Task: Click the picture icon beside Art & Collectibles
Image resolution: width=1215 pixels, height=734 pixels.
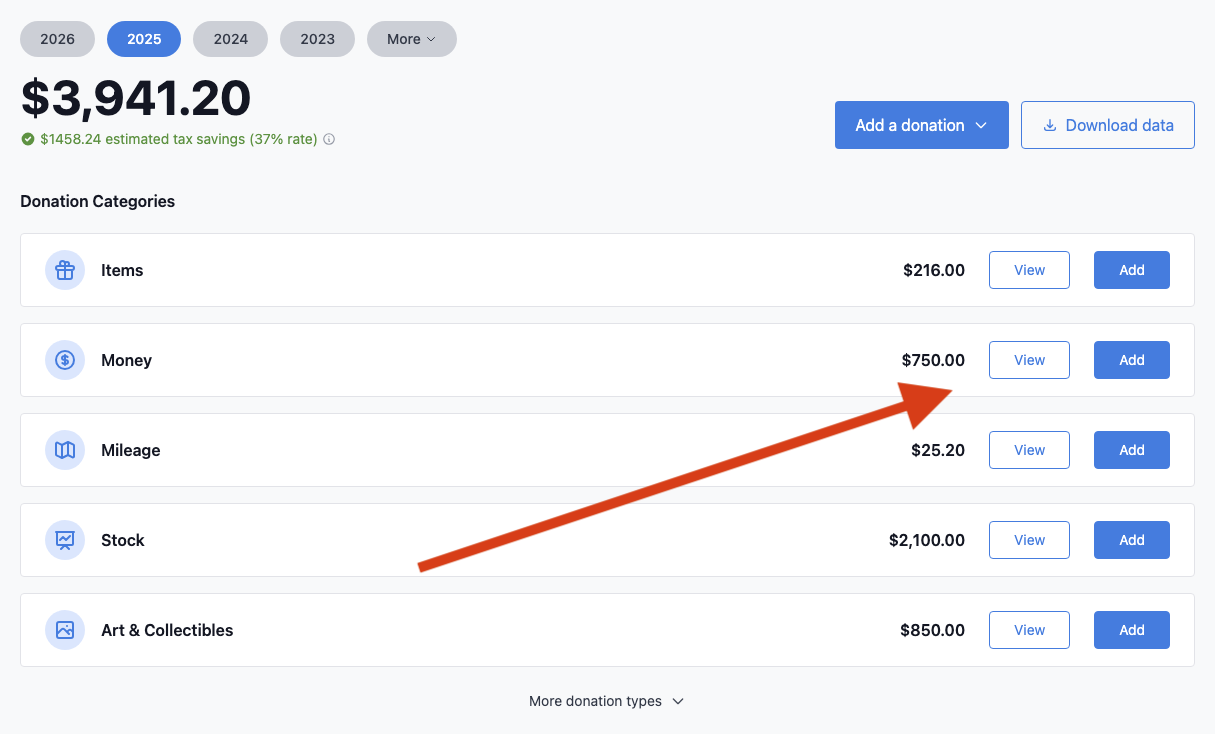Action: 64,630
